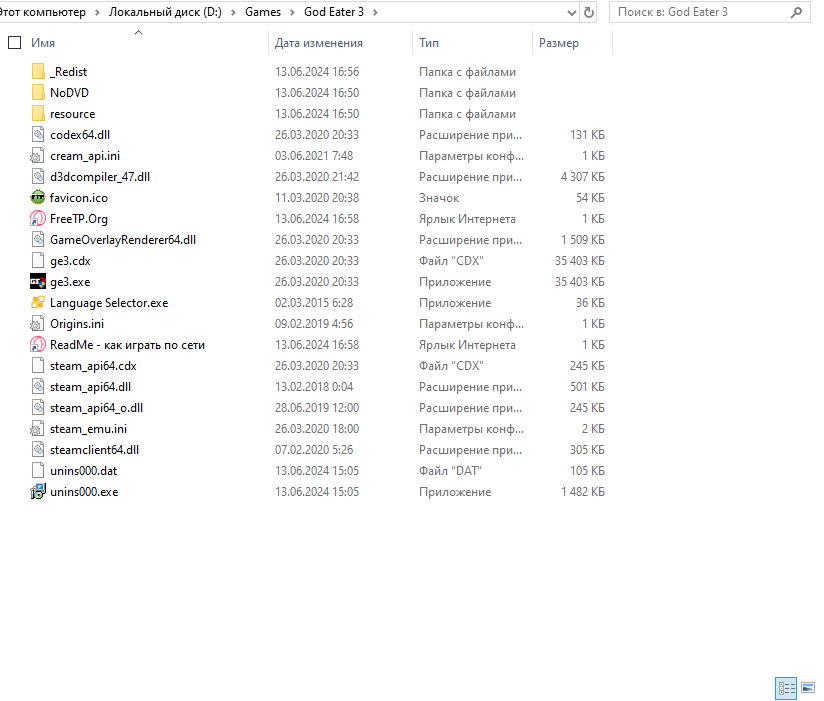This screenshot has width=824, height=701.
Task: Click the steam_api64.dll file icon
Action: click(38, 387)
